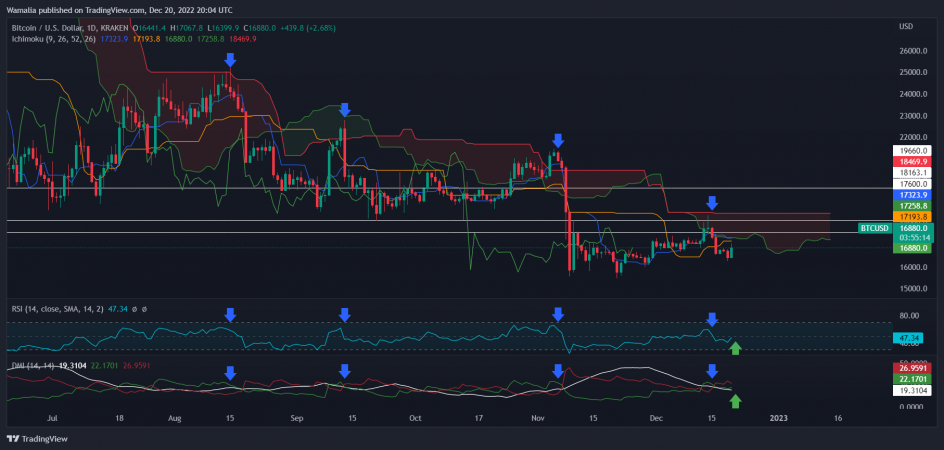Click the low value L16399.9 in legend
Image resolution: width=944 pixels, height=450 pixels.
tap(223, 28)
